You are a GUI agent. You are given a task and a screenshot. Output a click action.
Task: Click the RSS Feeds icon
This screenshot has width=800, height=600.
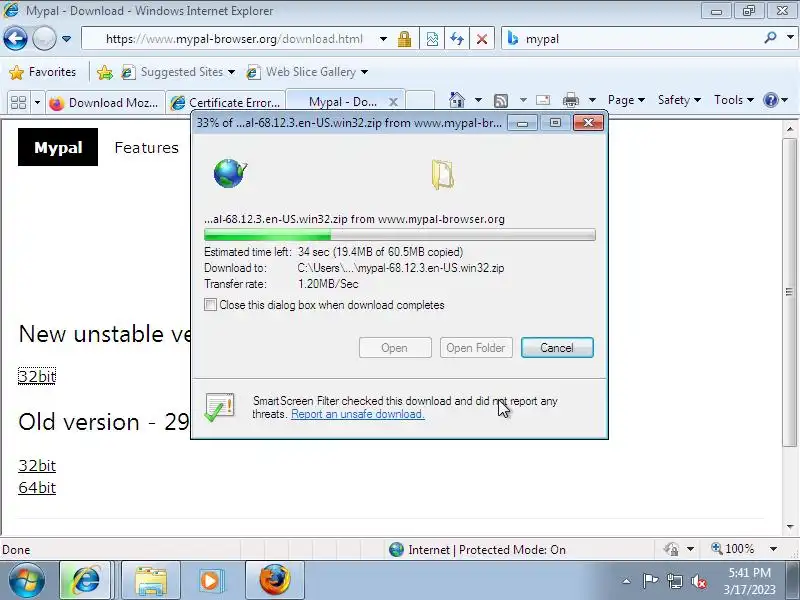tap(501, 101)
